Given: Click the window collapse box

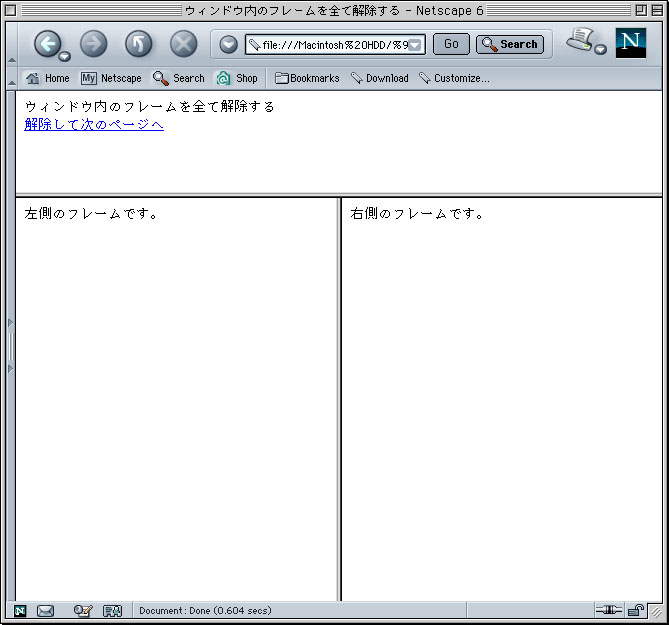Looking at the screenshot, I should [x=657, y=10].
